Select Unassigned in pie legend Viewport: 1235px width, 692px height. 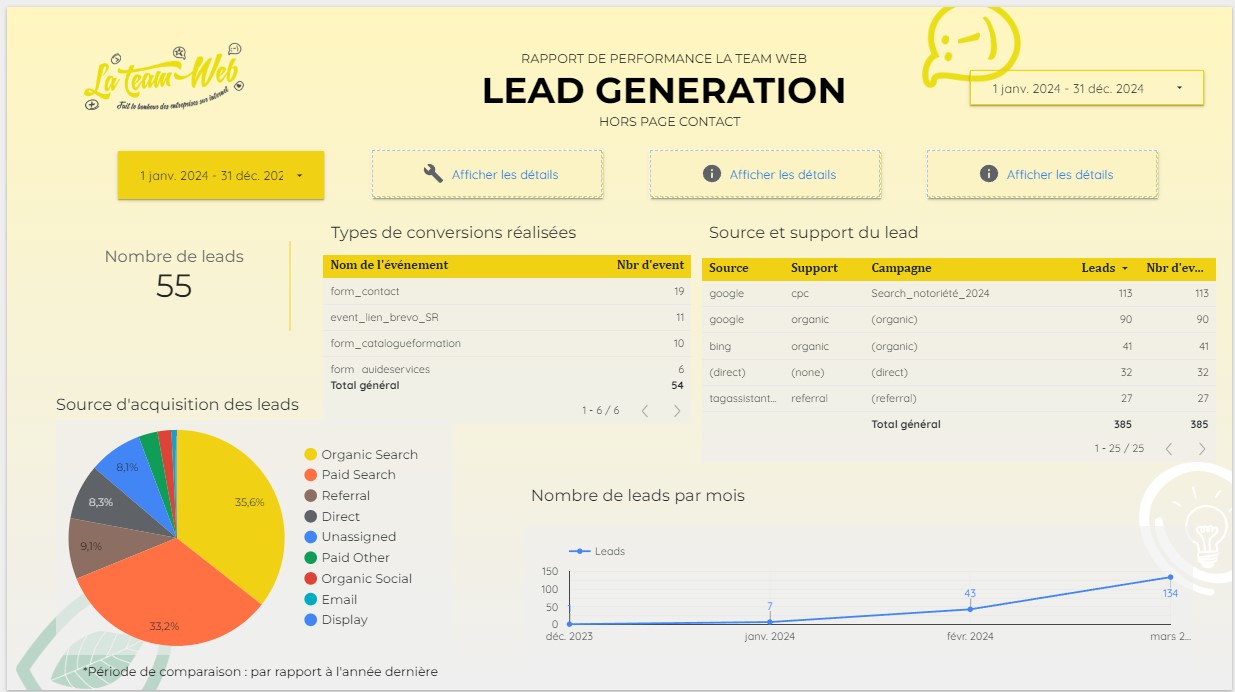point(350,537)
